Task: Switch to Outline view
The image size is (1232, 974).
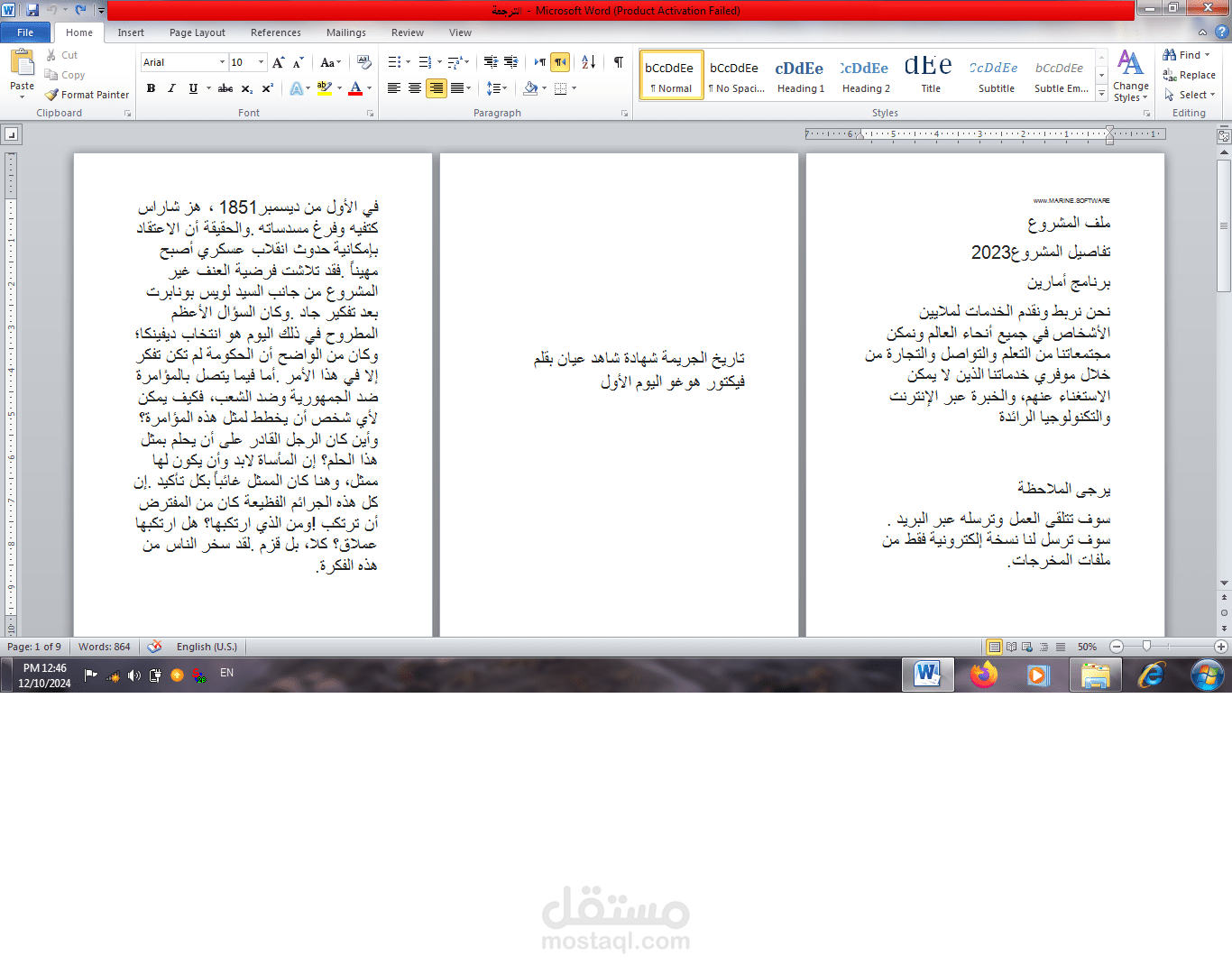Action: 1044,647
